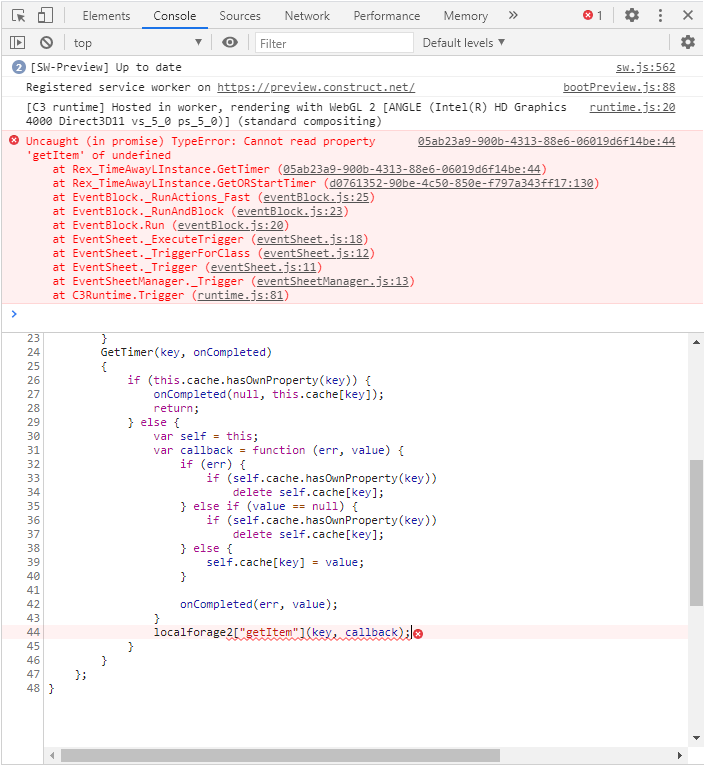Click the code pane vertical scrollbar thumb

pyautogui.click(x=696, y=533)
